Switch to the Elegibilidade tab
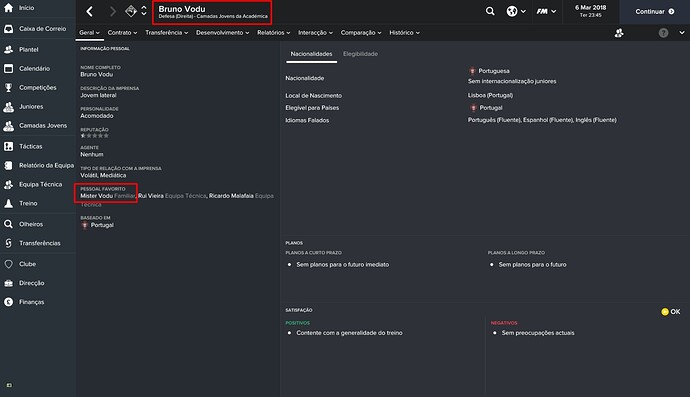 coord(360,54)
